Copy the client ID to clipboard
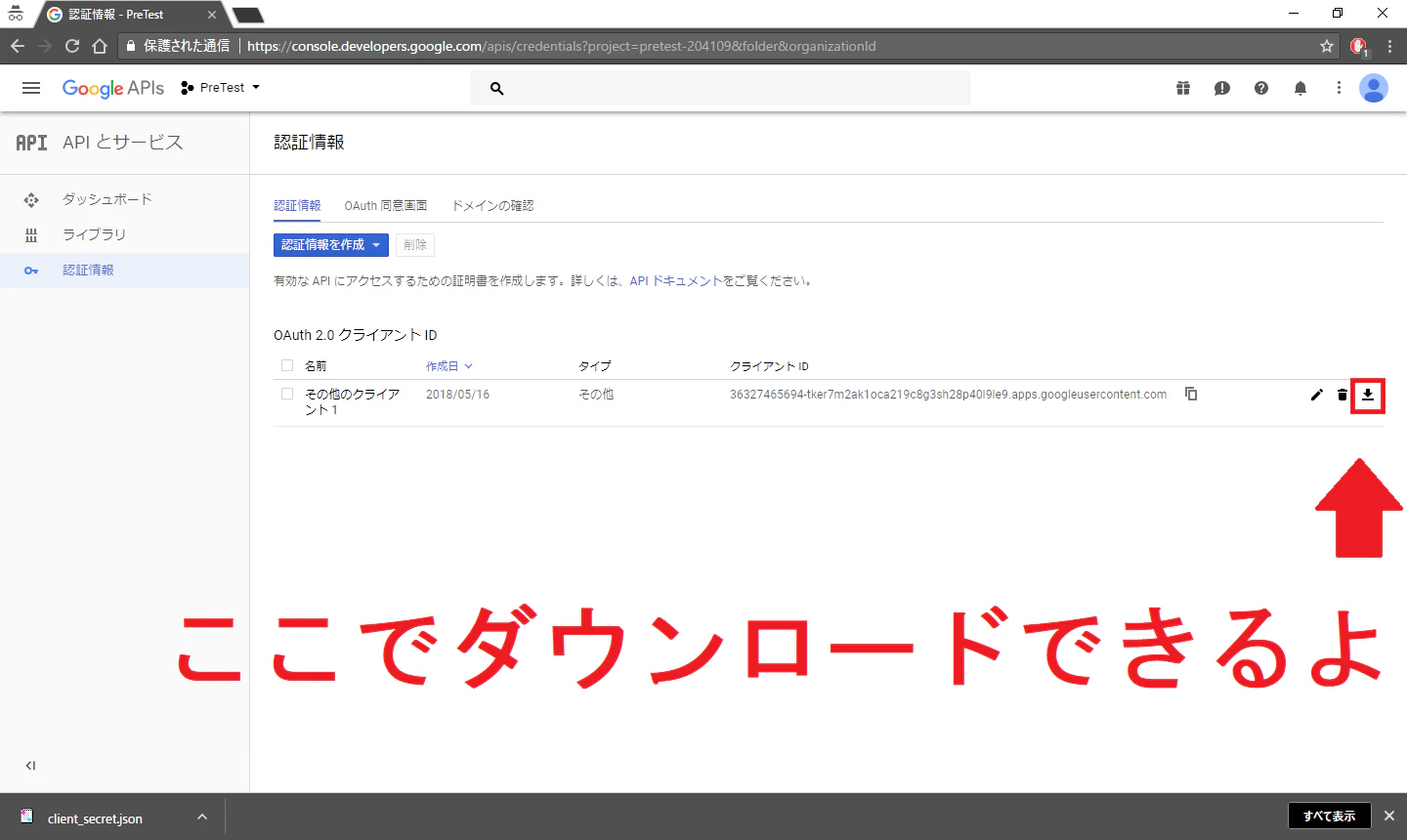Image resolution: width=1407 pixels, height=840 pixels. (x=1191, y=394)
